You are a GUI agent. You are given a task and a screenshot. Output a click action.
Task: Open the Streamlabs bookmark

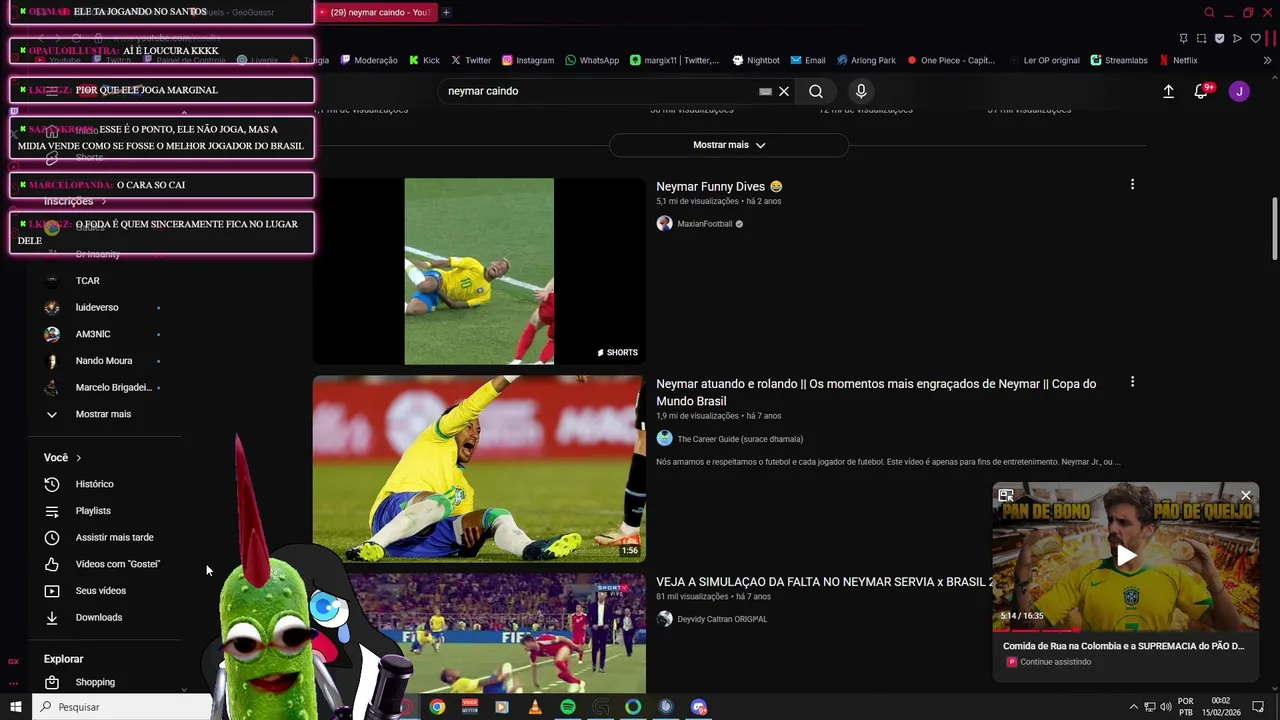[x=1119, y=60]
